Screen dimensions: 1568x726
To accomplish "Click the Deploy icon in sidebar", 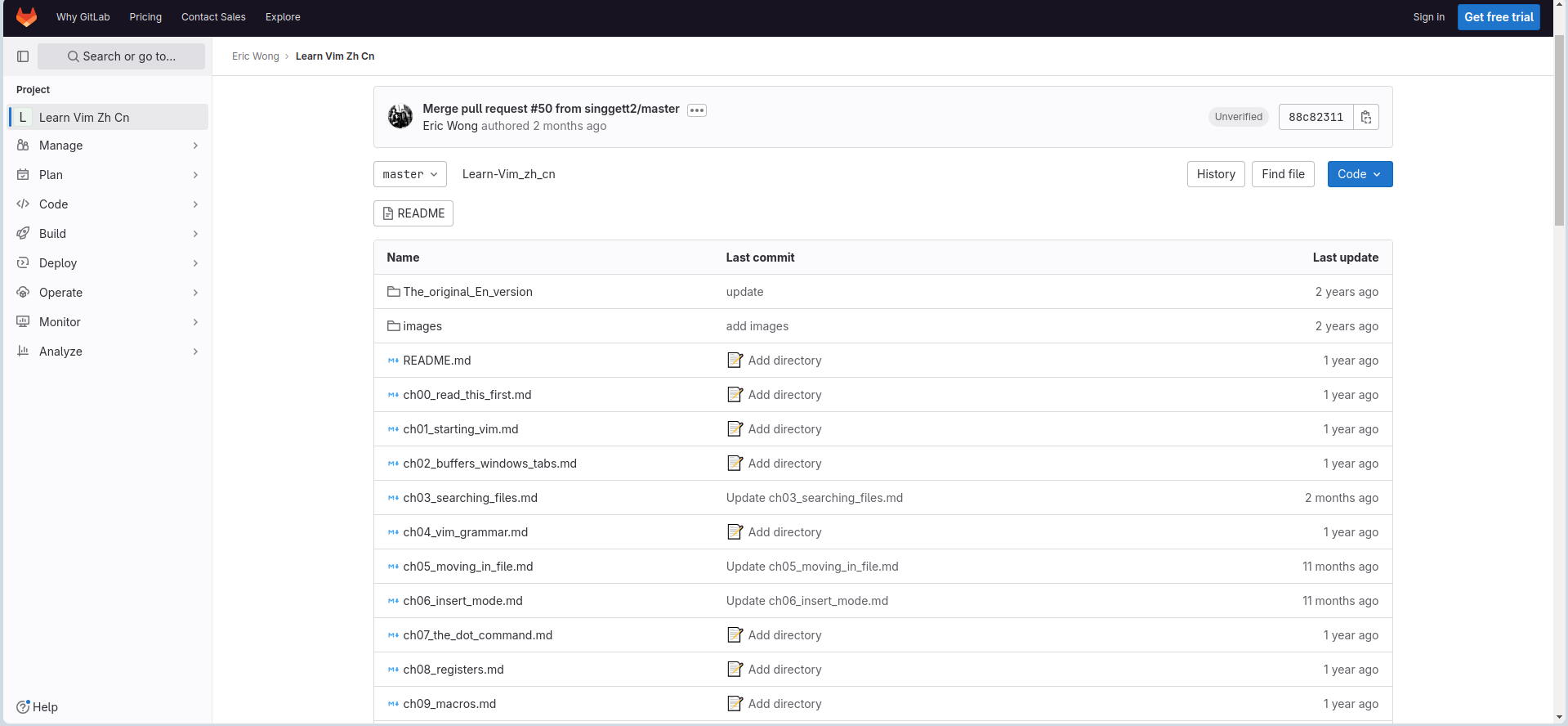I will 23,262.
